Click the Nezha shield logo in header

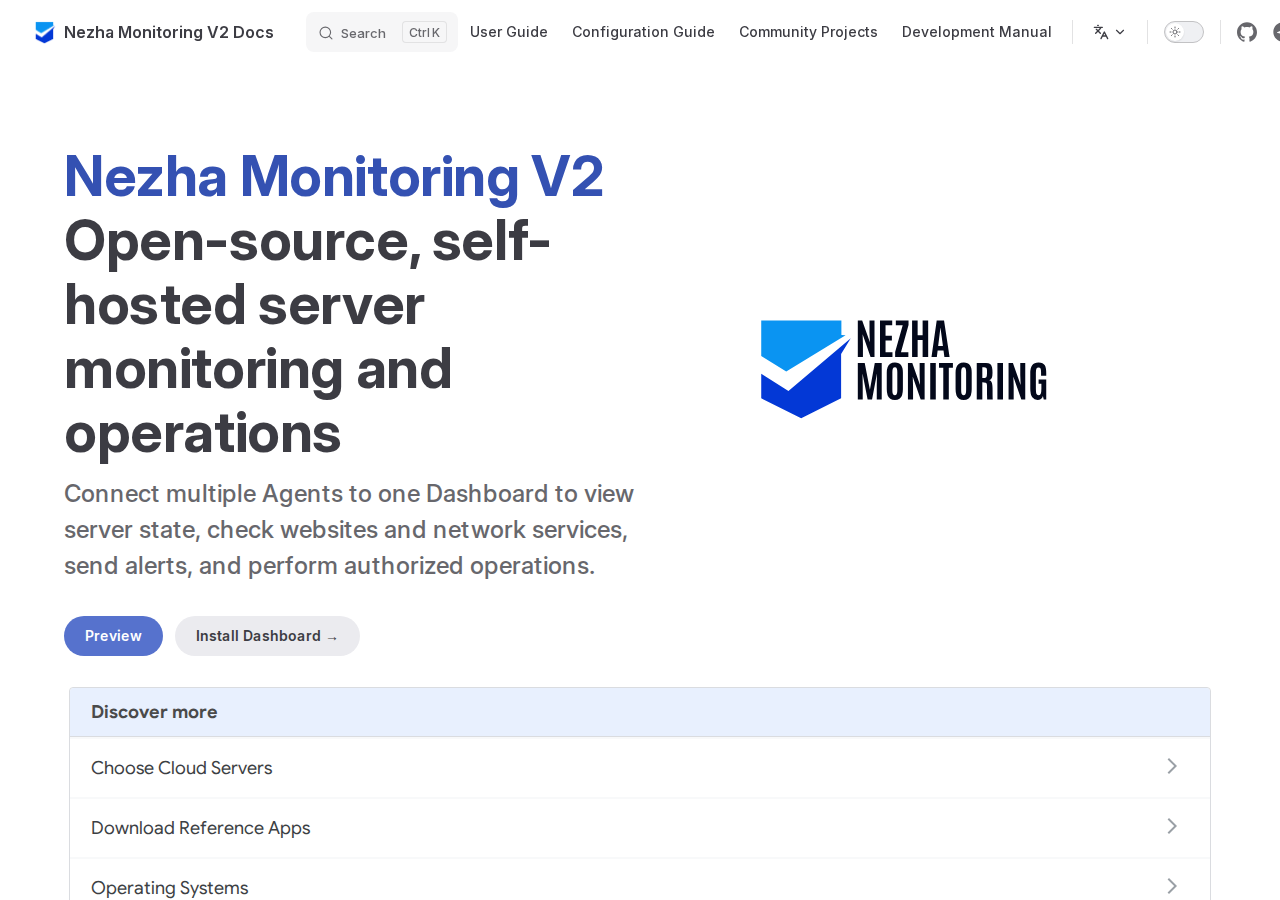[44, 32]
